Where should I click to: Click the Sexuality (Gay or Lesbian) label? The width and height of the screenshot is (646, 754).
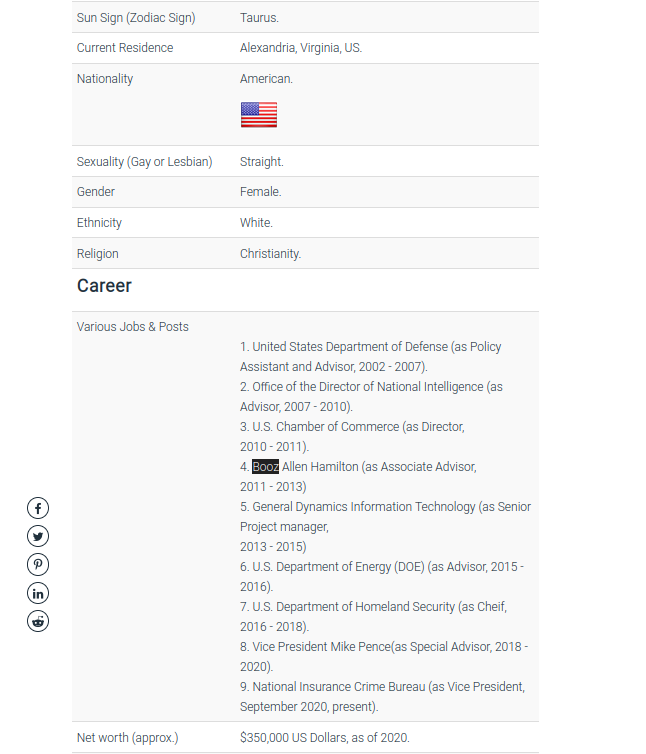[x=144, y=162]
